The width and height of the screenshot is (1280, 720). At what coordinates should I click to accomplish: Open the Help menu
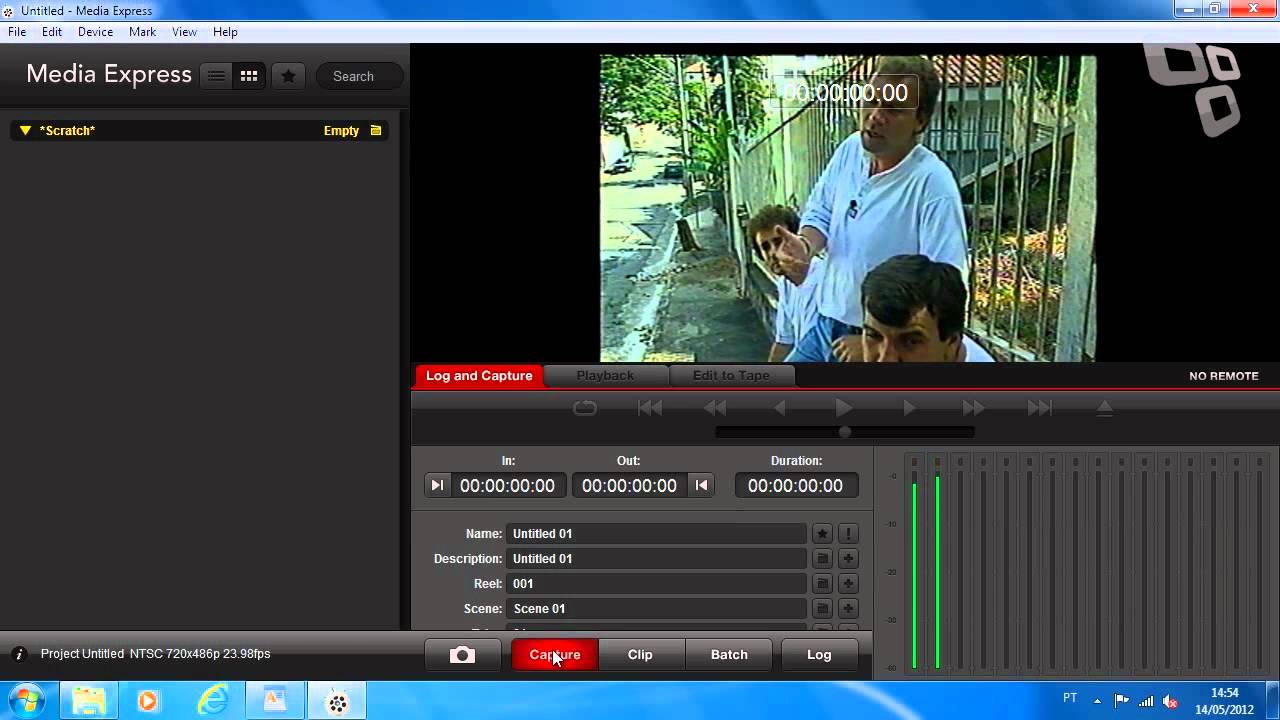(x=225, y=32)
